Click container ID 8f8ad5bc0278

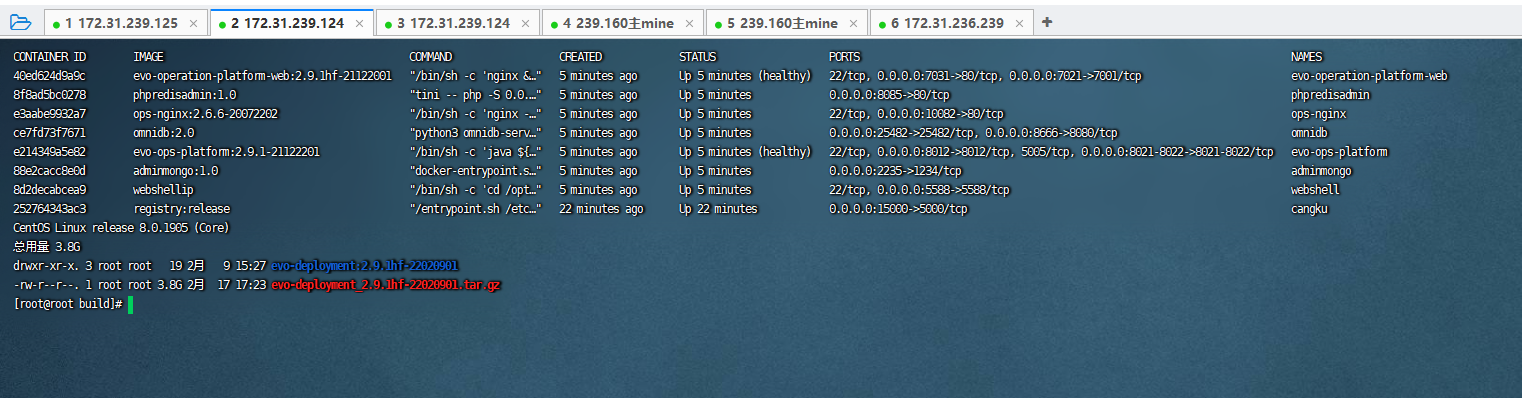(50, 95)
